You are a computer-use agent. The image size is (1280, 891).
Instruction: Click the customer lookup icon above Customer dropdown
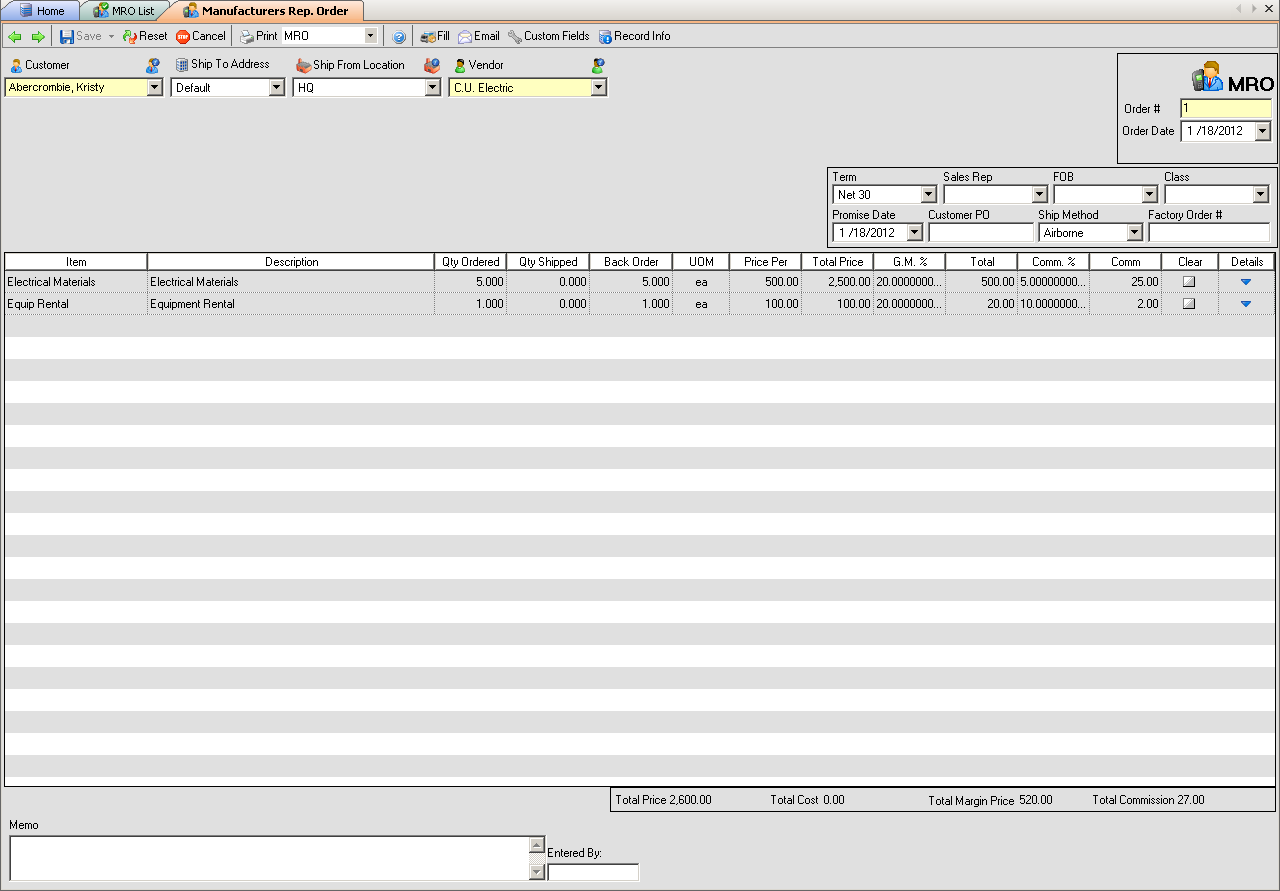click(x=153, y=66)
